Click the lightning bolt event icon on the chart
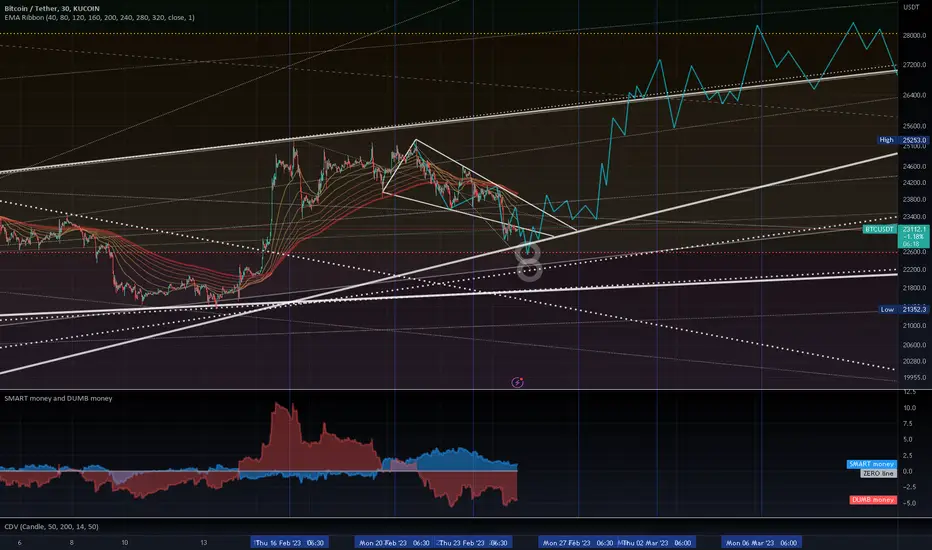 517,382
